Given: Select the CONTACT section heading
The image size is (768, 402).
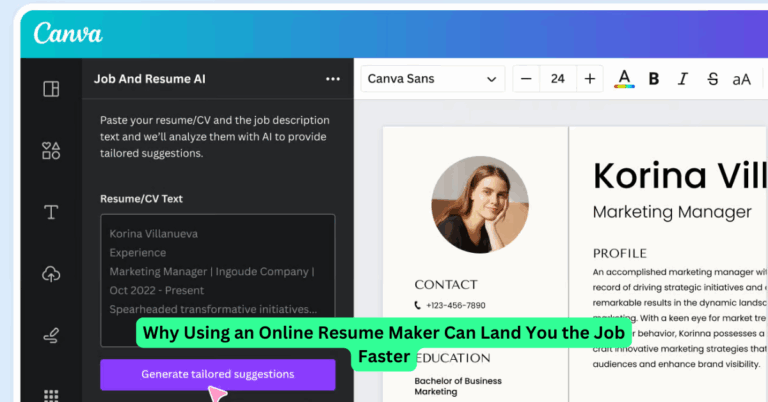Looking at the screenshot, I should coord(446,284).
